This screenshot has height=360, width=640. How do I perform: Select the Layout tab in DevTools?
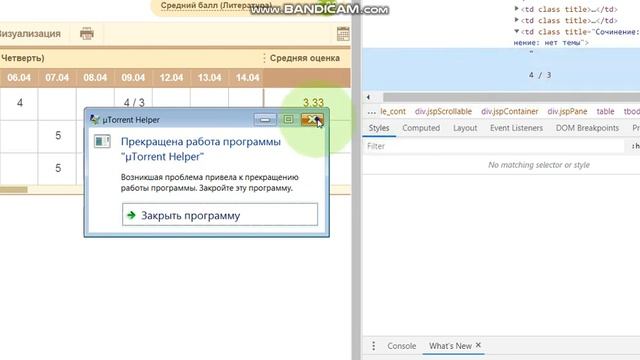[x=465, y=128]
